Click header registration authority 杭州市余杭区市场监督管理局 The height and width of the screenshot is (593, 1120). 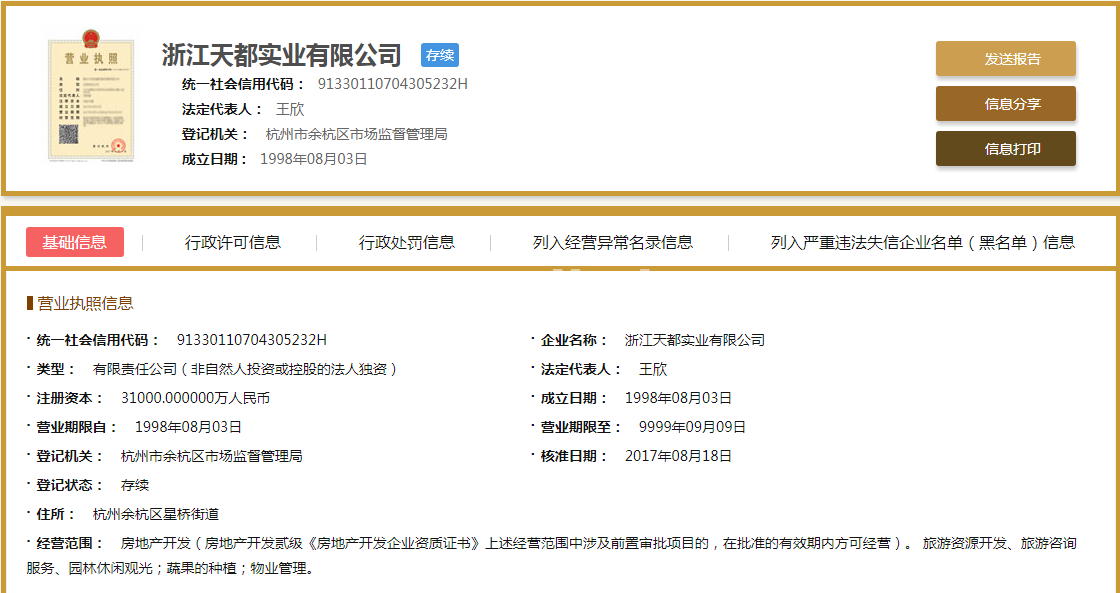click(x=356, y=134)
